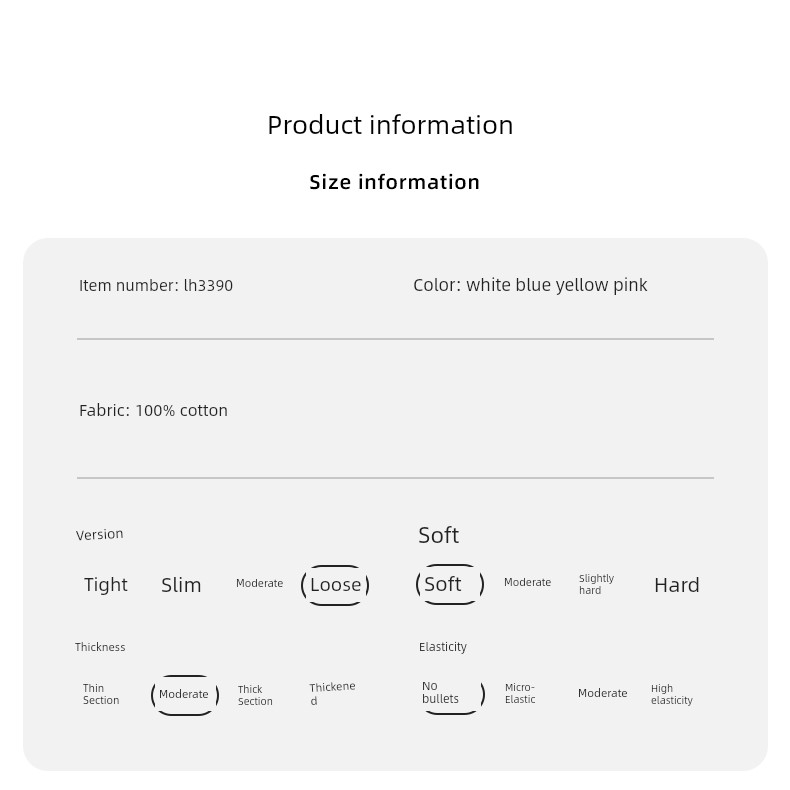790x790 pixels.
Task: Select the Thick Section option
Action: pyautogui.click(x=255, y=695)
